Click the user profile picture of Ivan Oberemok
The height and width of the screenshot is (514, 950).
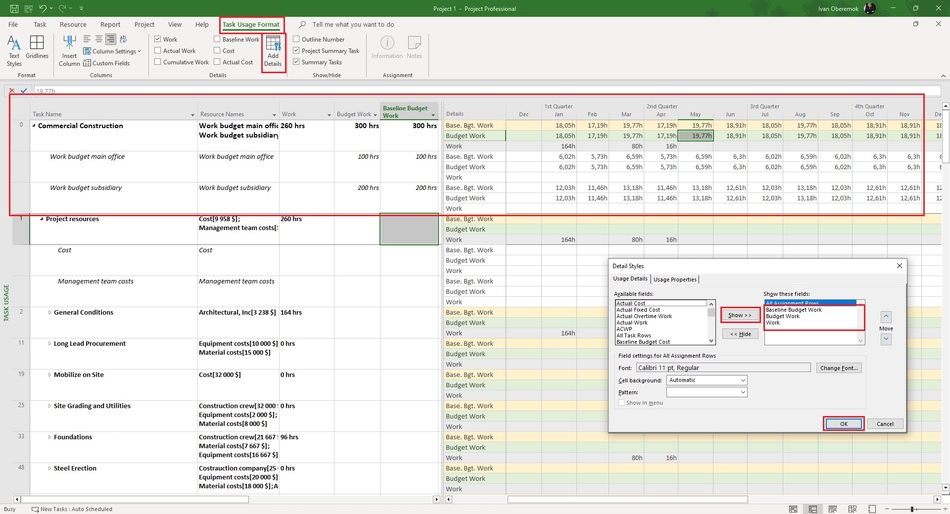[x=869, y=8]
